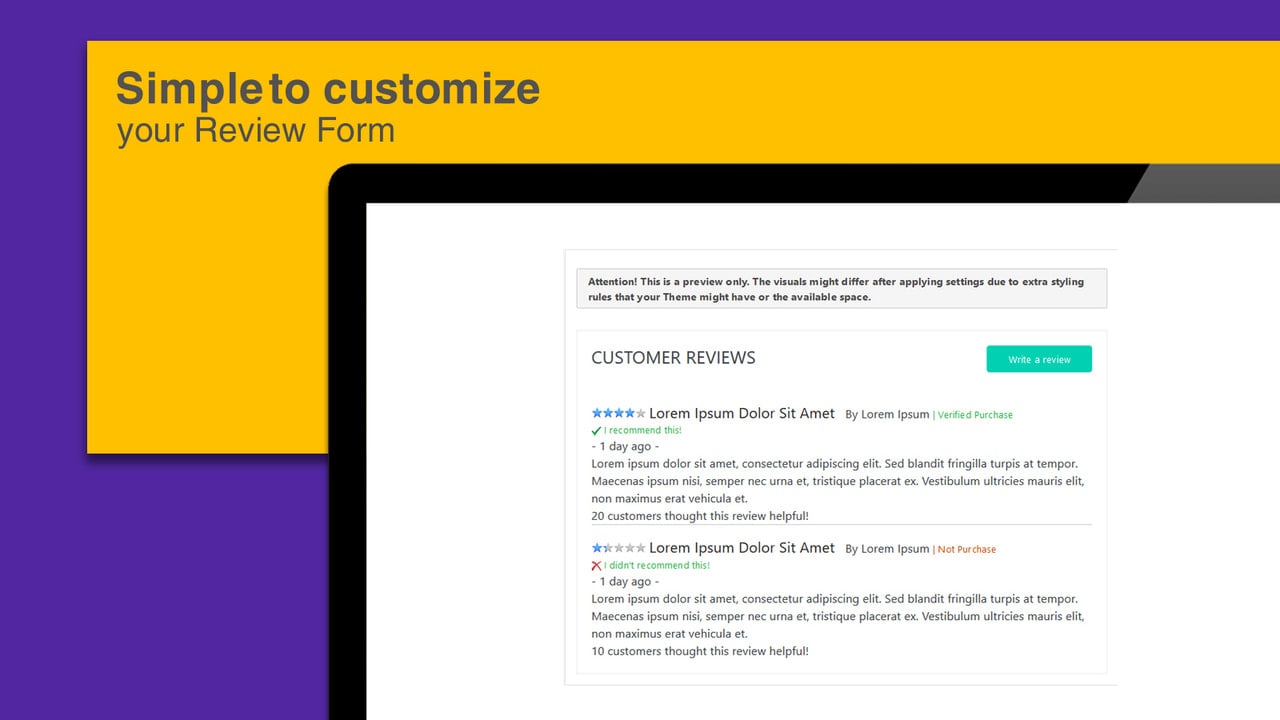This screenshot has height=720, width=1280.
Task: Click the CUSTOMER REVIEWS heading
Action: tap(673, 358)
